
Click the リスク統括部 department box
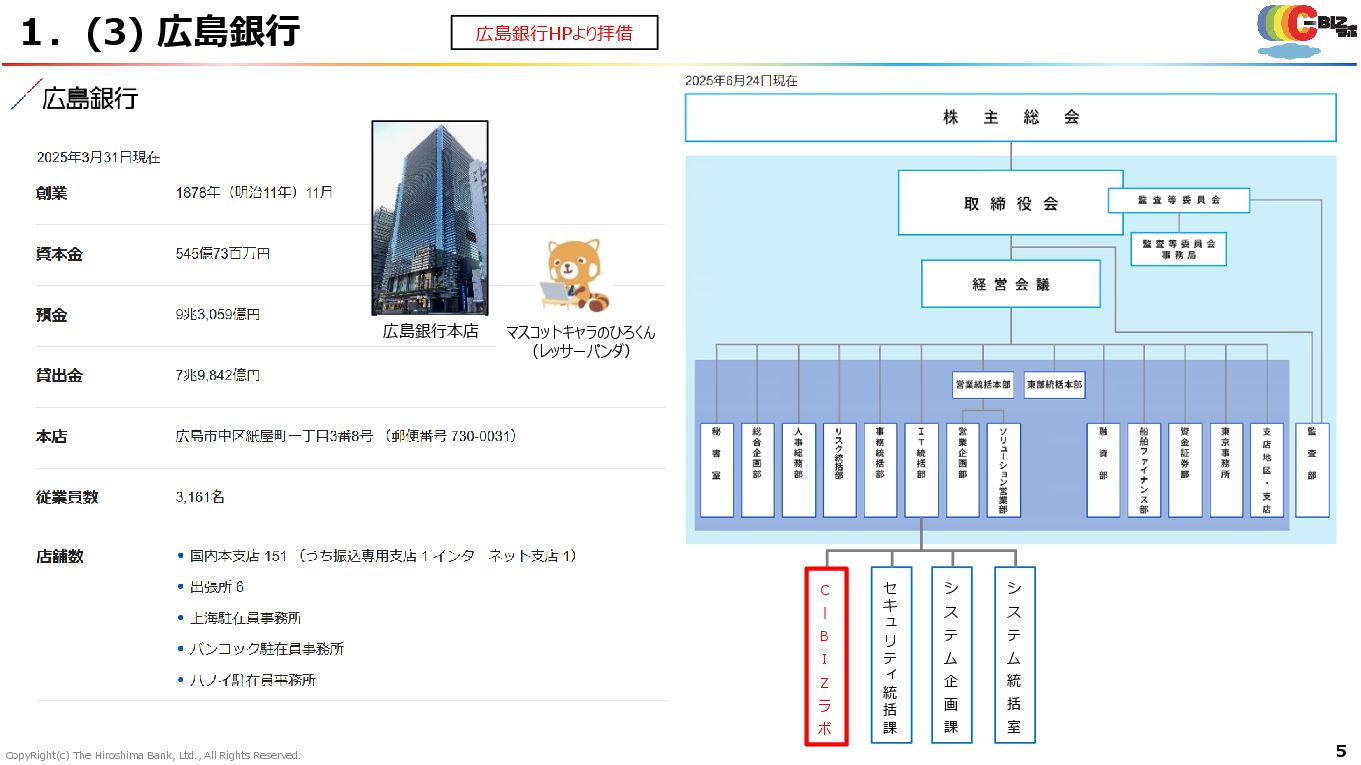(839, 470)
